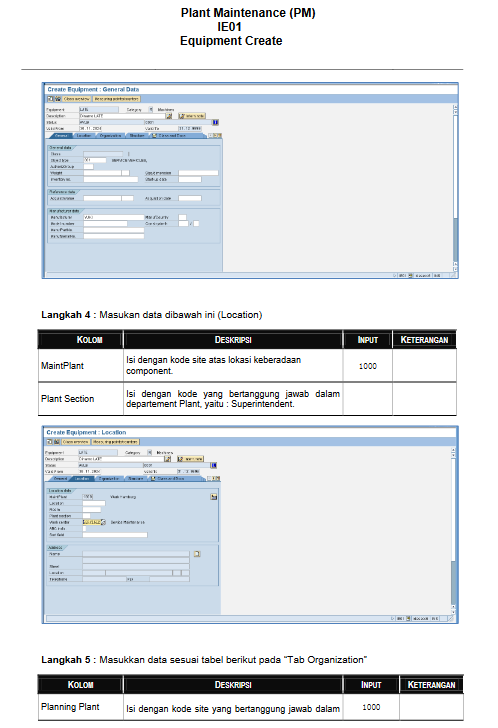
Task: Click Class overview button in Location screen
Action: pos(75,442)
